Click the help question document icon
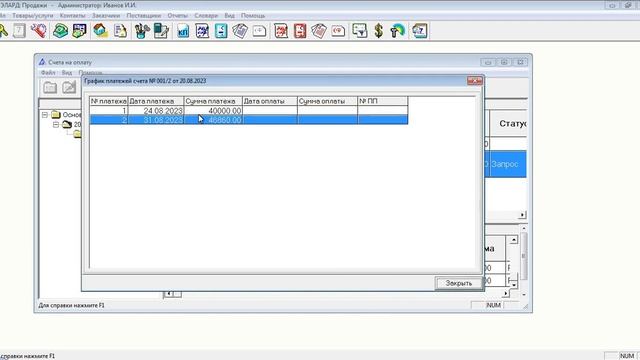 coord(420,31)
